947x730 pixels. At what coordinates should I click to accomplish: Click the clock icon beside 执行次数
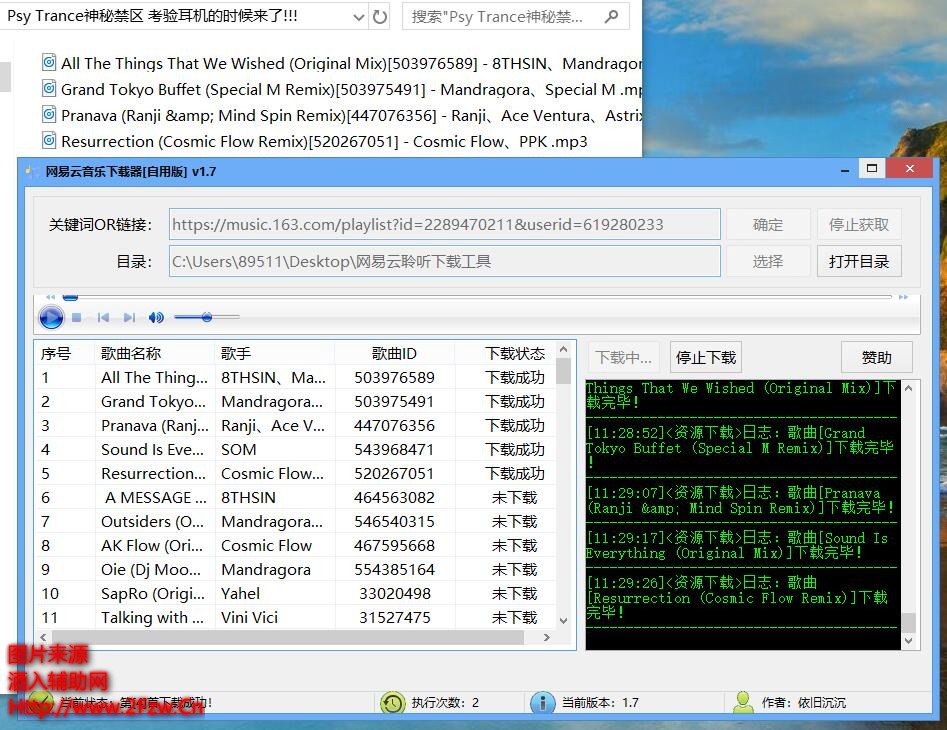tap(393, 703)
